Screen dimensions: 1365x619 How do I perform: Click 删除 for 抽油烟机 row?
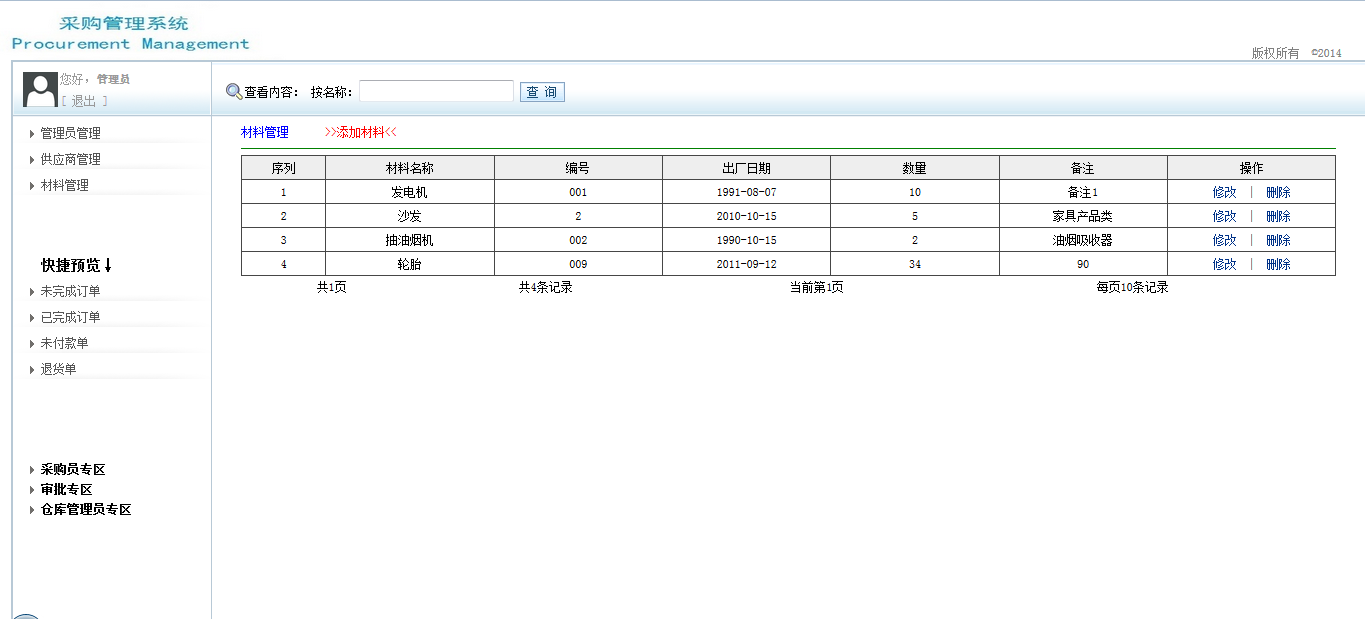pos(1278,240)
